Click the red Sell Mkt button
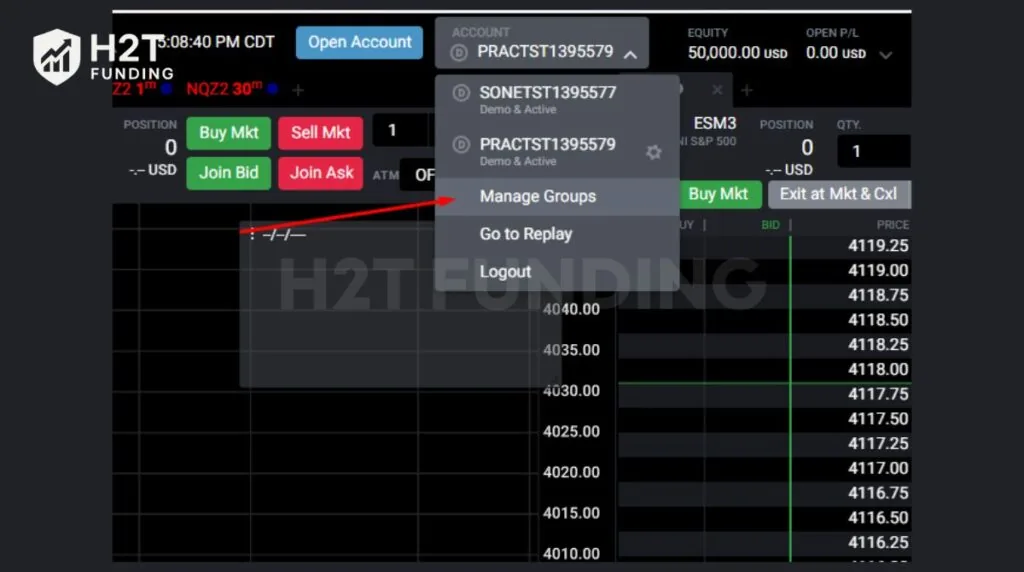 (321, 133)
